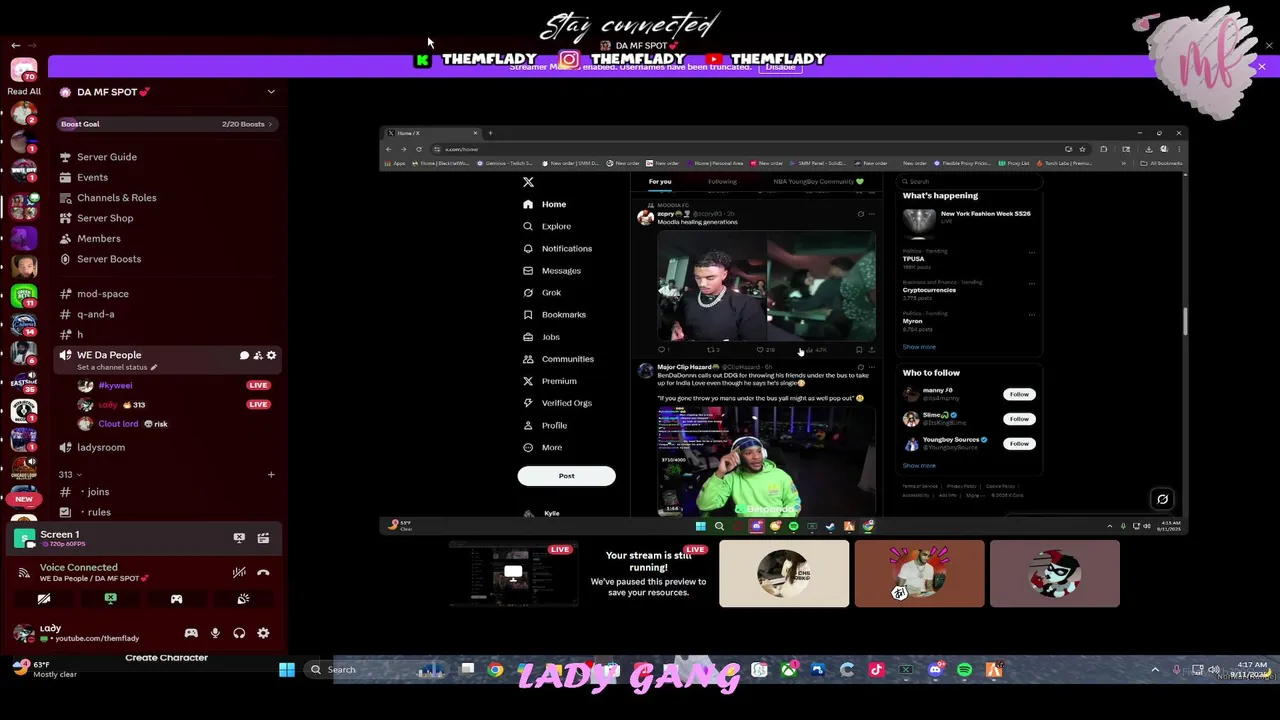This screenshot has height=720, width=1280.
Task: Follow manny in Who to follow
Action: click(1019, 394)
